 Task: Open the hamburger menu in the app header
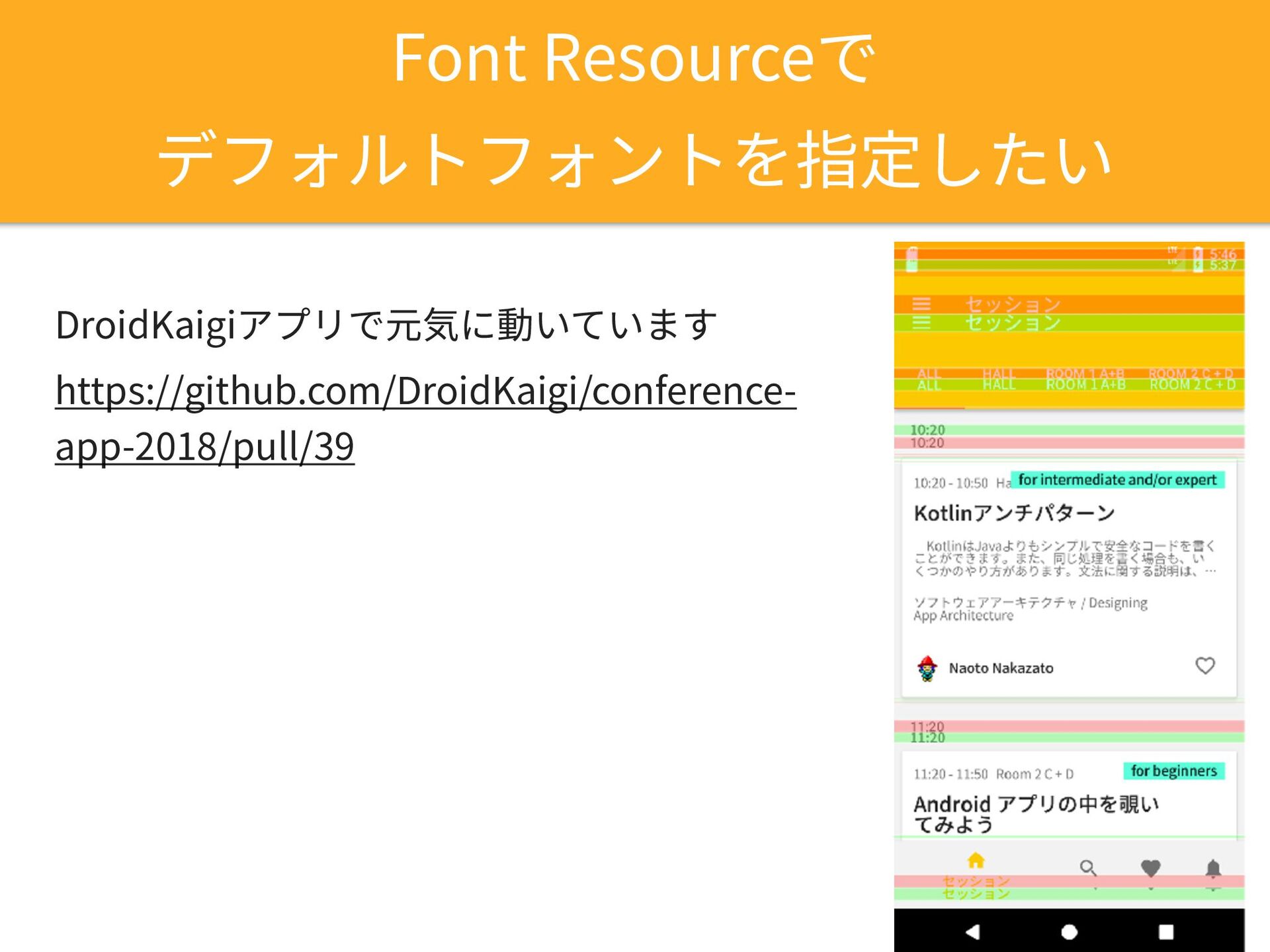921,313
